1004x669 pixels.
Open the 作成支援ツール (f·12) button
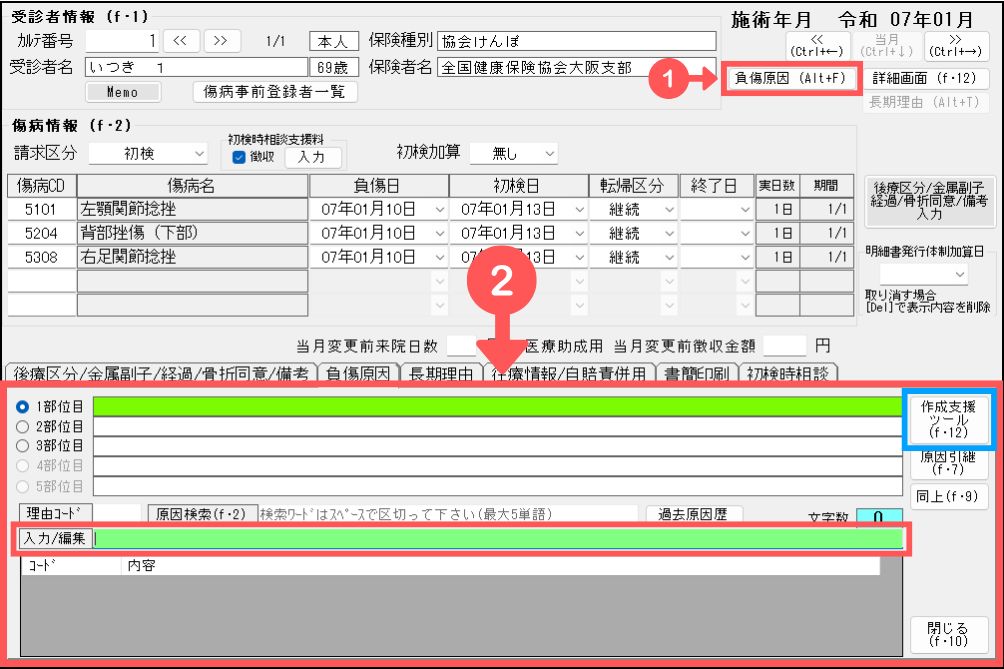coord(948,418)
